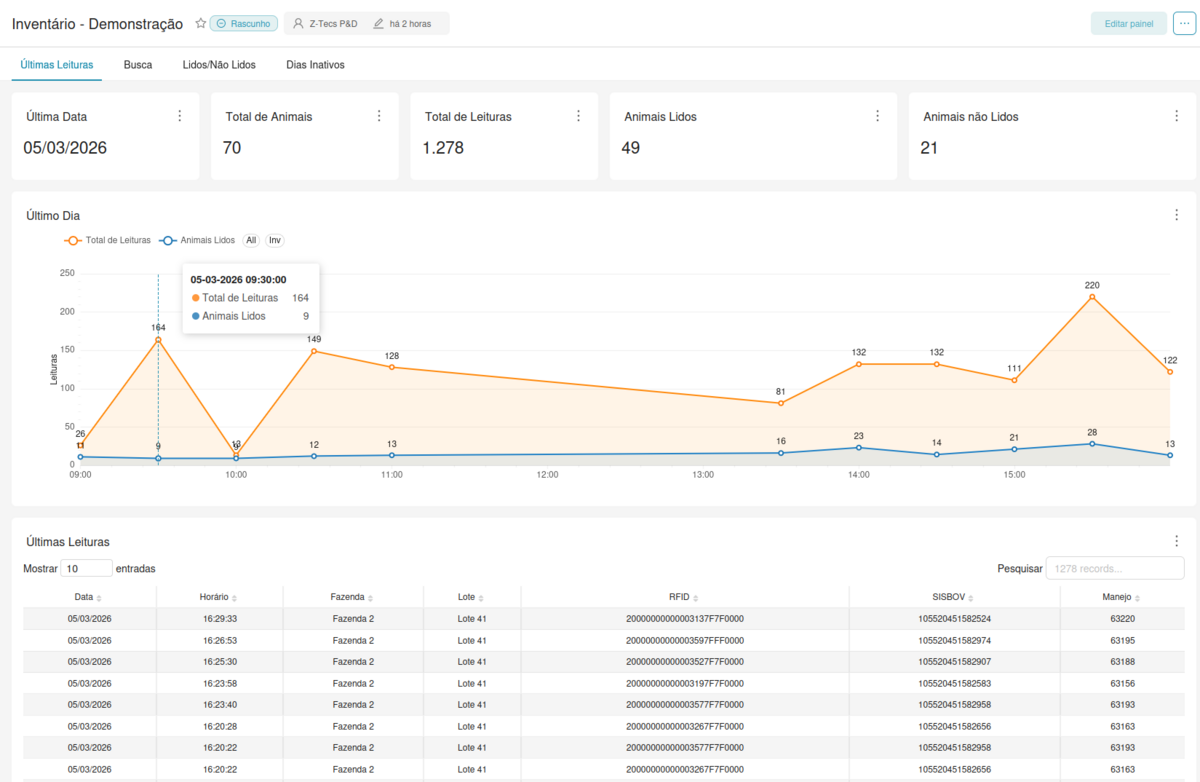The image size is (1200, 782).
Task: Select the All filter on the chart
Action: [x=251, y=240]
